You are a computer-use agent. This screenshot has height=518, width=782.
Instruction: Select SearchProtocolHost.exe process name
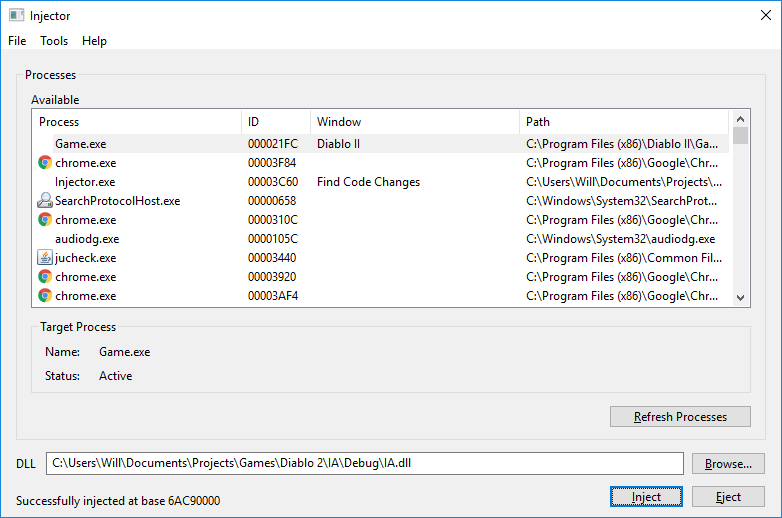118,201
